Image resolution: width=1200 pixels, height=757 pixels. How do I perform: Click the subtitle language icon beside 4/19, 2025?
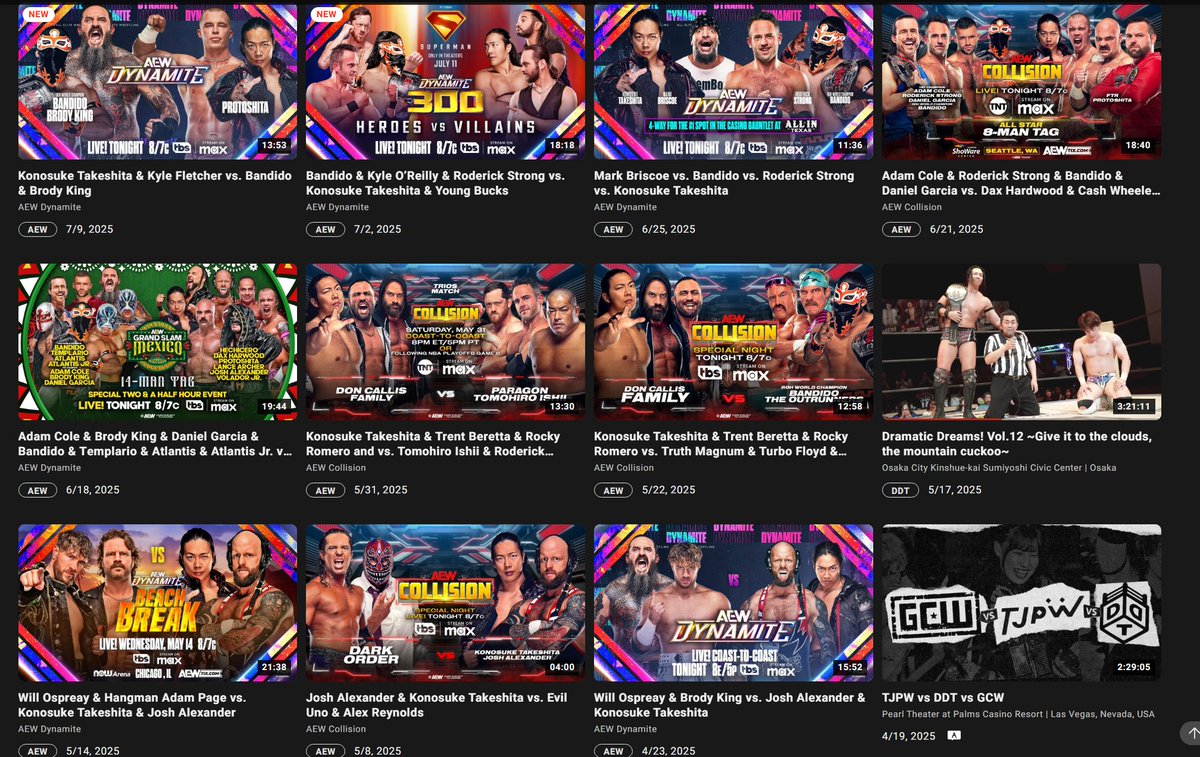[x=954, y=735]
